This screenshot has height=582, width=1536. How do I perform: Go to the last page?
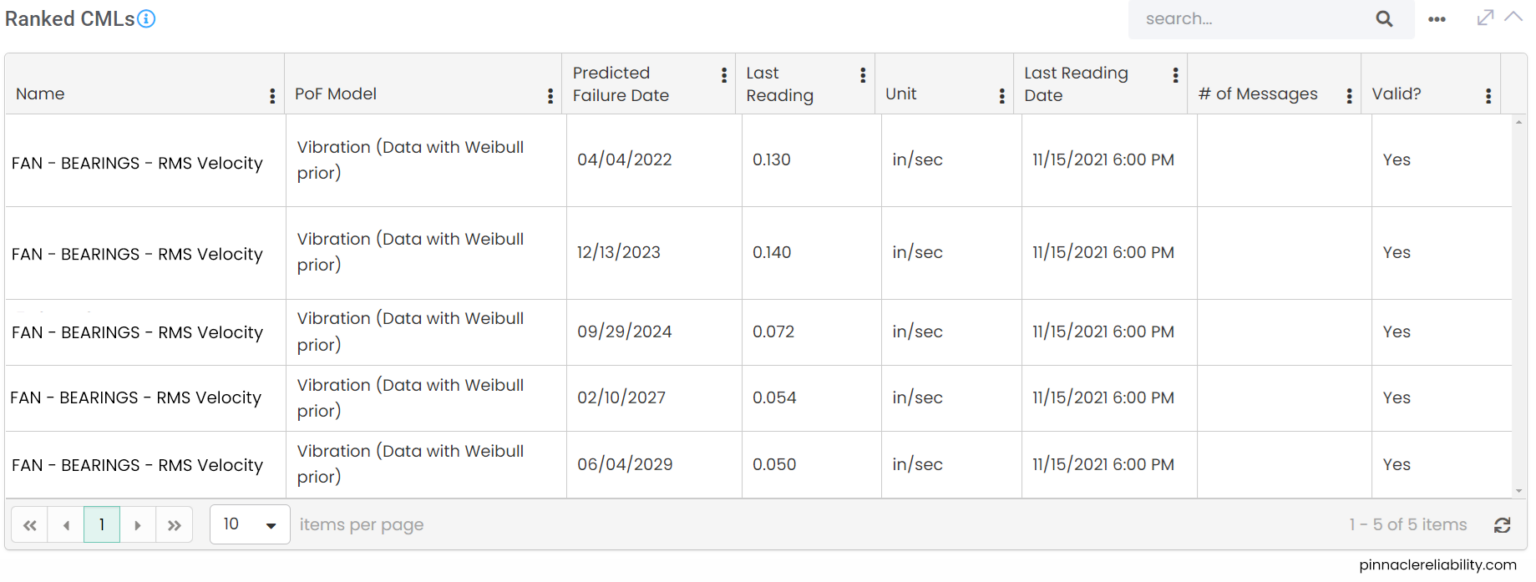(x=174, y=525)
